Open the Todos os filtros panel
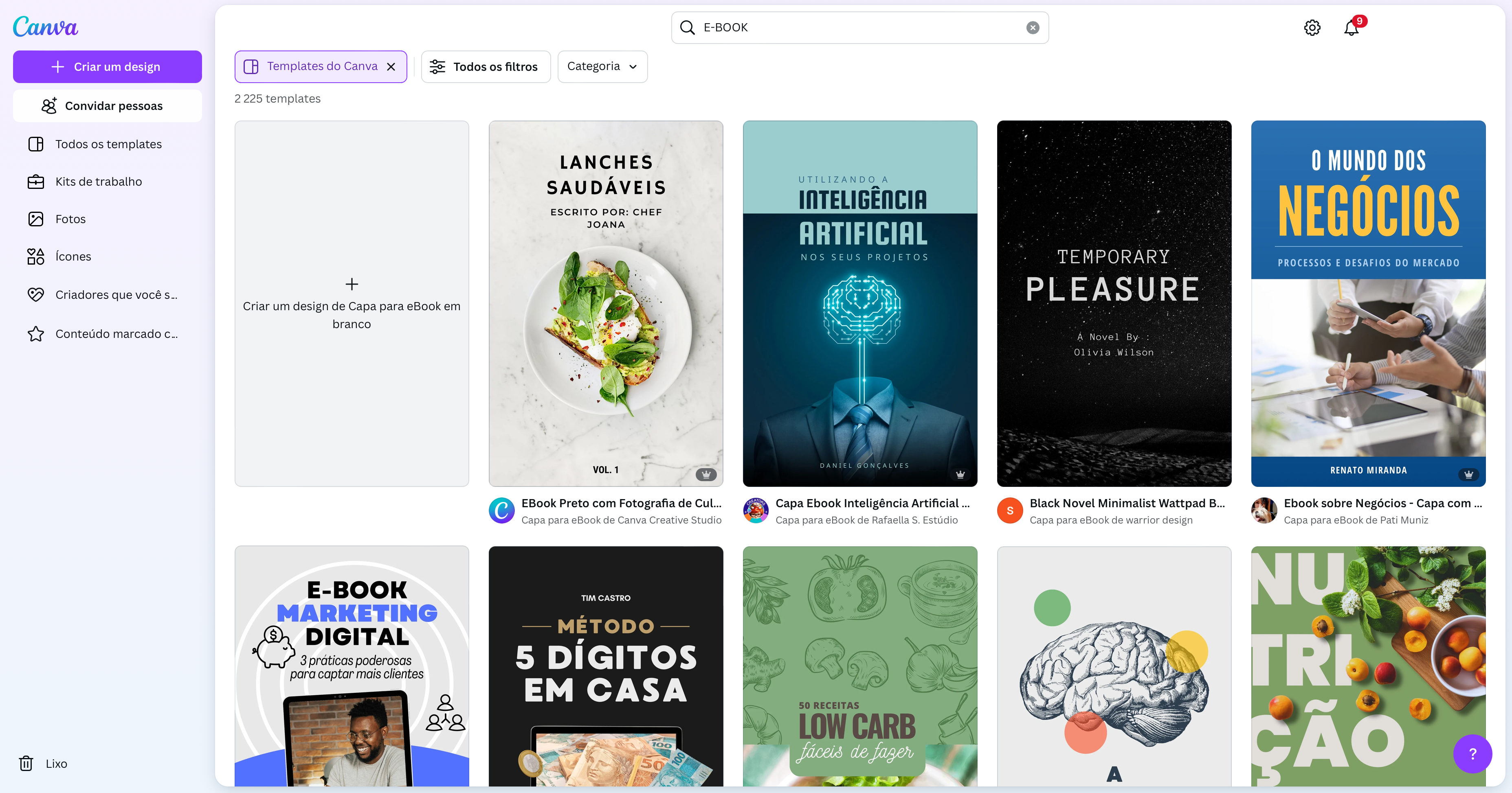This screenshot has height=793, width=1512. (486, 67)
